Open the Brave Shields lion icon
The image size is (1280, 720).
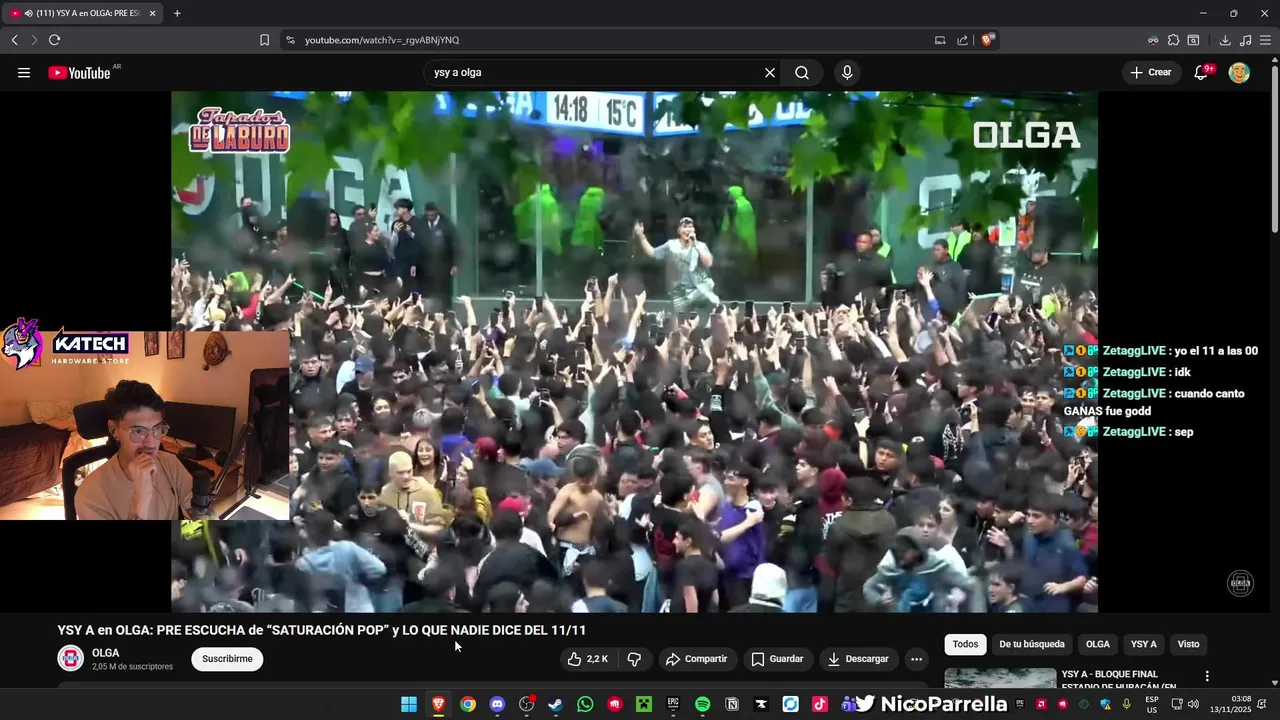click(988, 40)
